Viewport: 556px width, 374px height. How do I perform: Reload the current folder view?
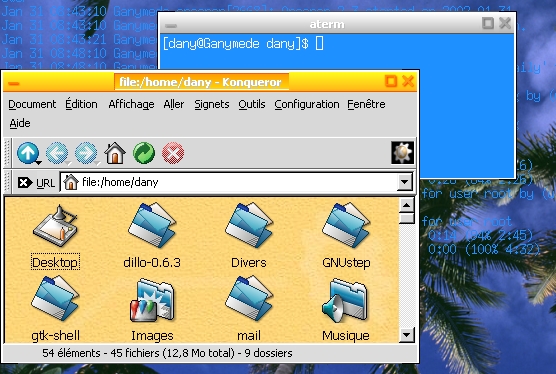tap(144, 153)
